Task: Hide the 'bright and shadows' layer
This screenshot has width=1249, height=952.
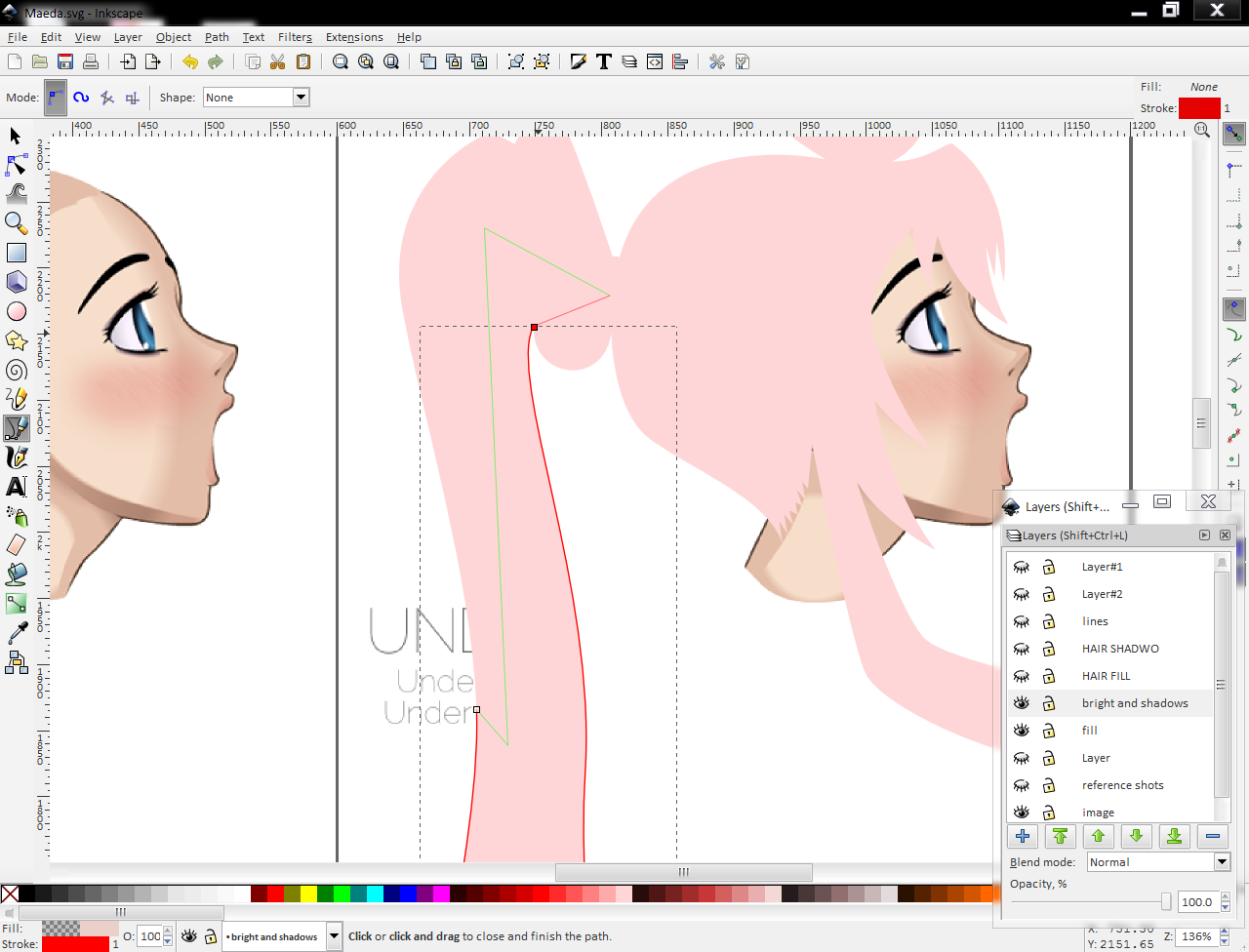Action: point(1022,703)
